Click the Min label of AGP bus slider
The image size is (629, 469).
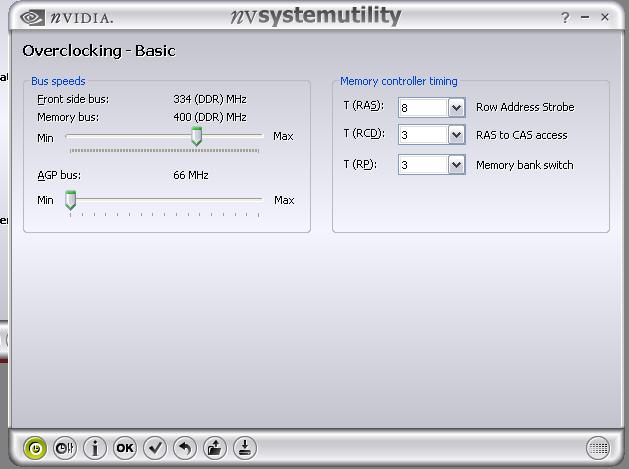[45, 200]
